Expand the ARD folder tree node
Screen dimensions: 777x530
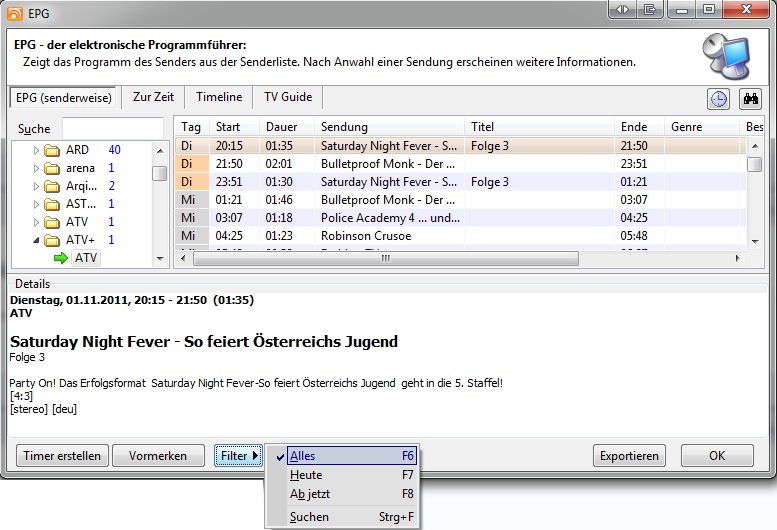(x=37, y=151)
